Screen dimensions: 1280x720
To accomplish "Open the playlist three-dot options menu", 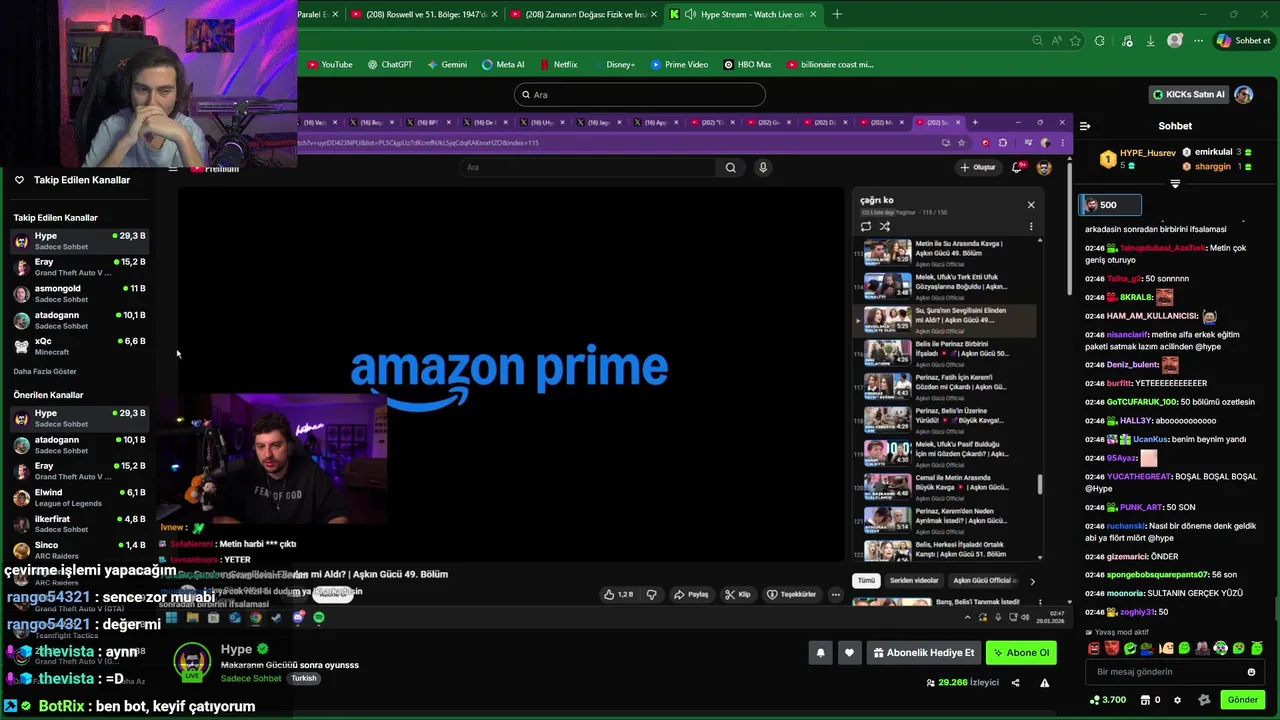I will tap(1031, 227).
